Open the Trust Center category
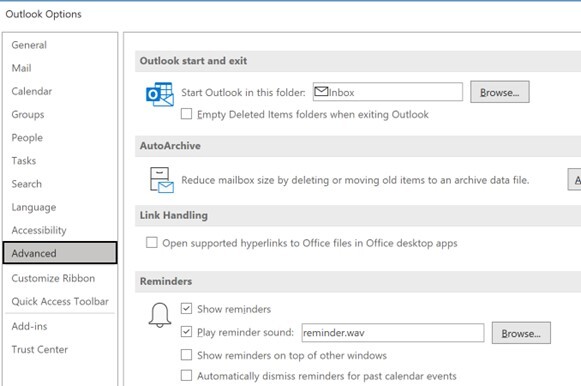581x386 pixels. coord(40,349)
